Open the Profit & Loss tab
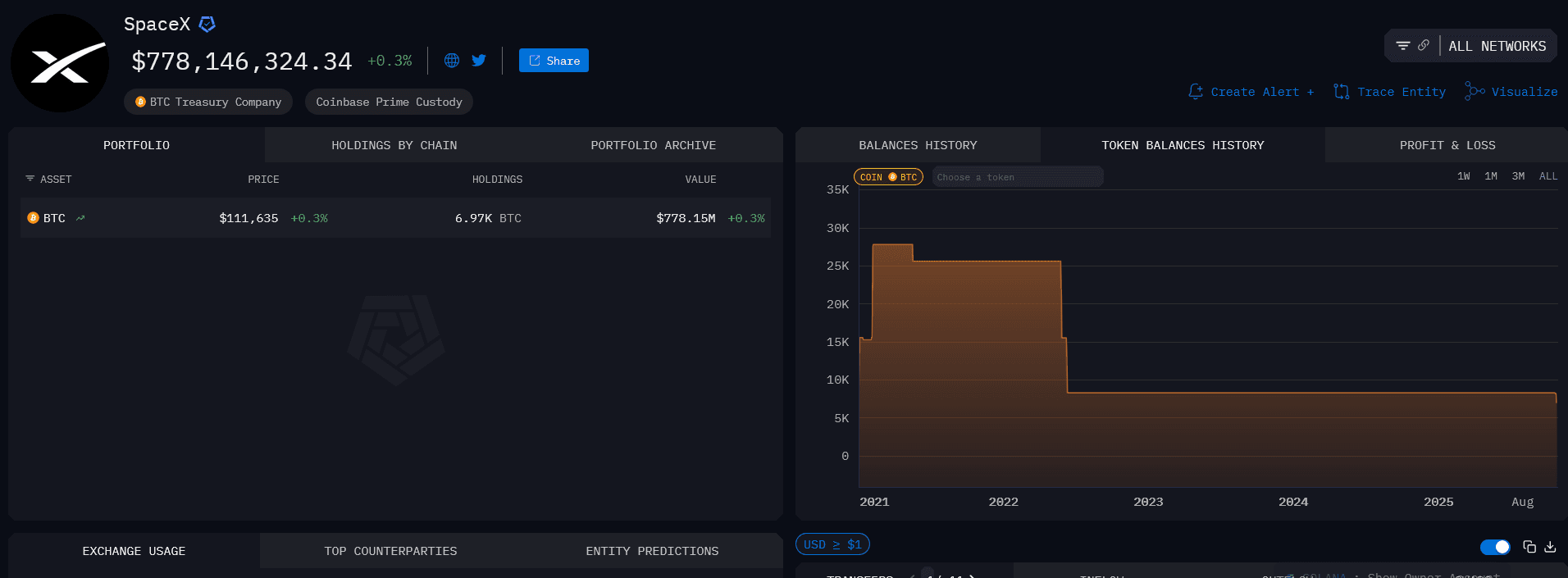This screenshot has width=1568, height=578. pyautogui.click(x=1447, y=145)
